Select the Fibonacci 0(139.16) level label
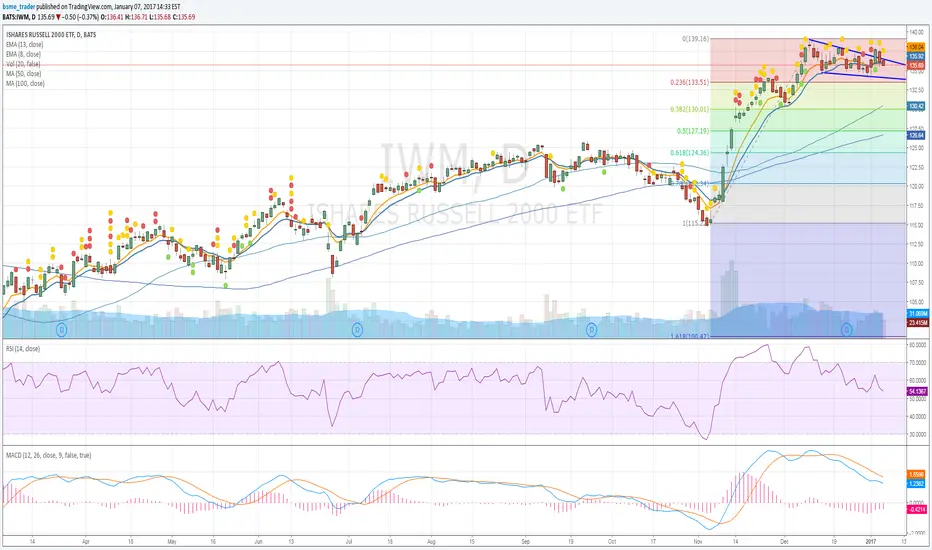The height and width of the screenshot is (550, 932). pyautogui.click(x=695, y=39)
